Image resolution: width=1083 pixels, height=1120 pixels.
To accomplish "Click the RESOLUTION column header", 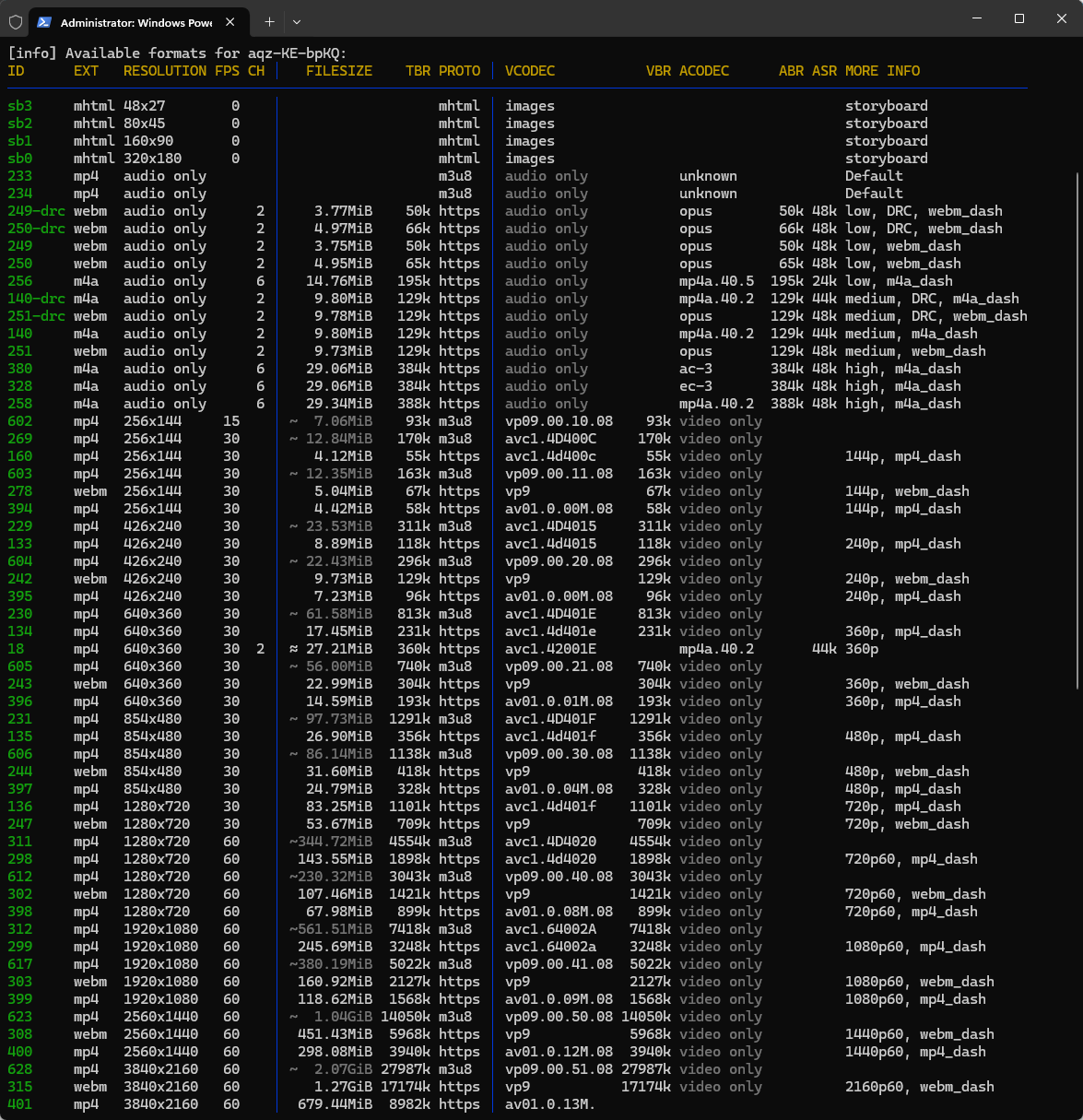I will click(165, 71).
